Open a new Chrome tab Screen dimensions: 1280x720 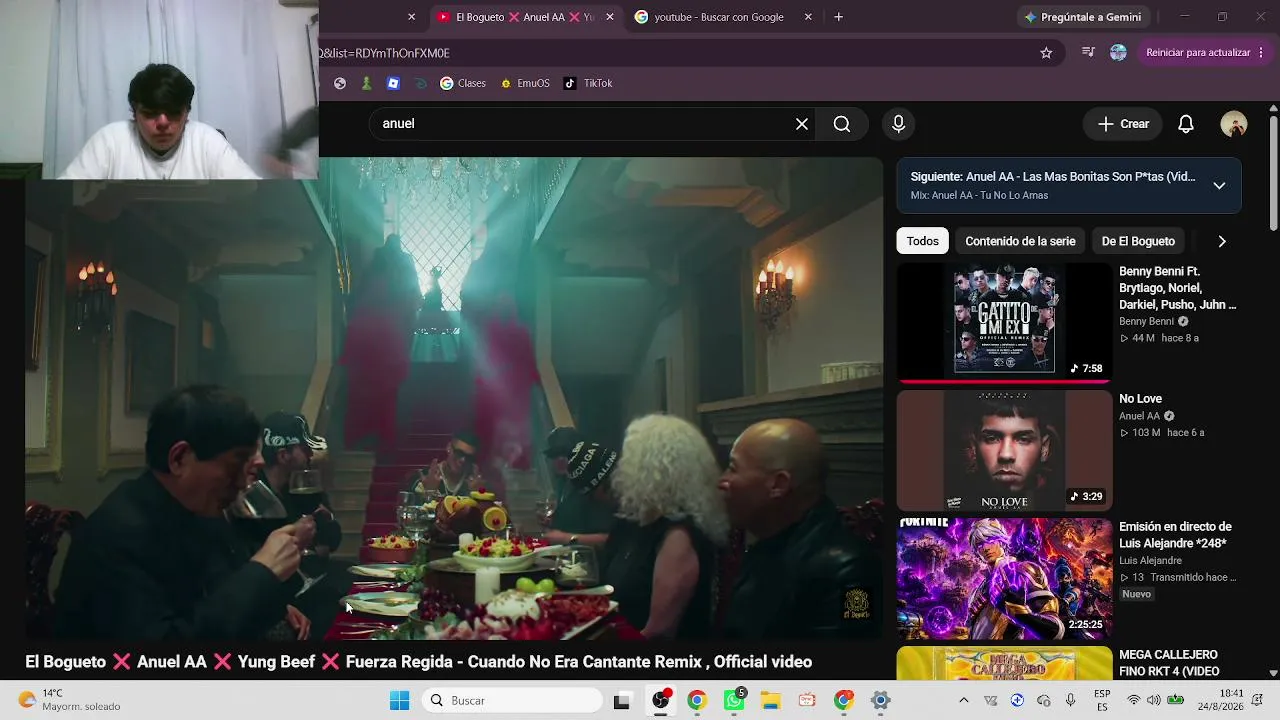pyautogui.click(x=838, y=17)
